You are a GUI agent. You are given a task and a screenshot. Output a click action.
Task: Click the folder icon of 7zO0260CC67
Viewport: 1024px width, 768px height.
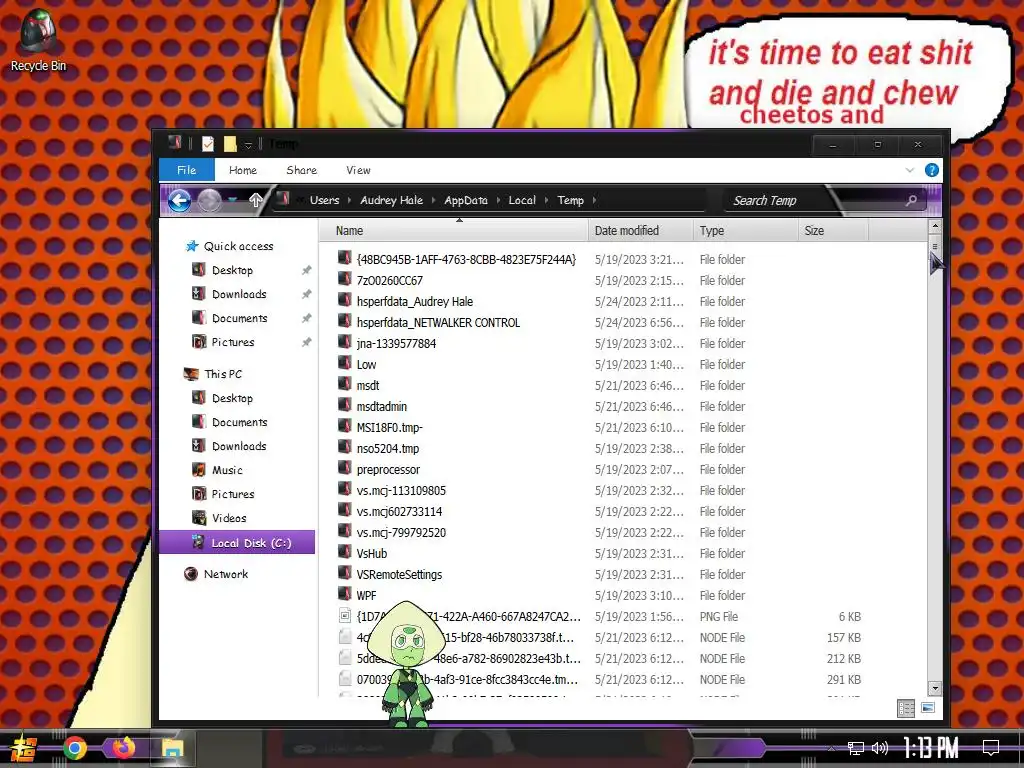coord(345,280)
